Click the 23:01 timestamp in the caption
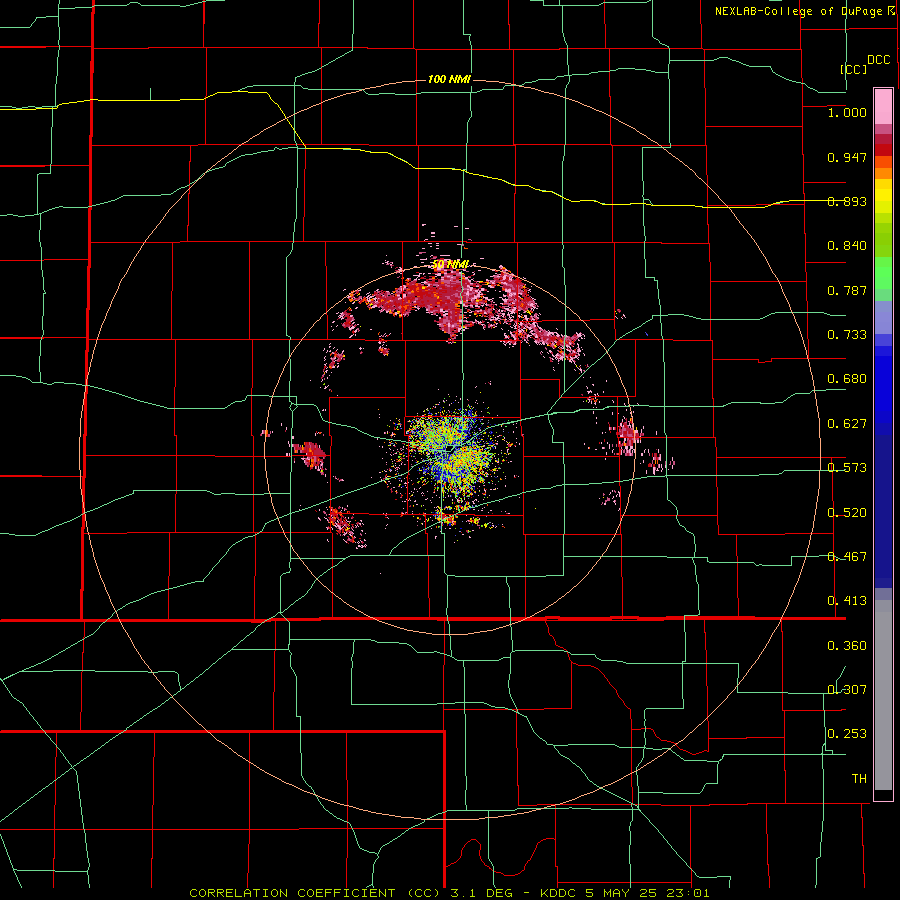 688,893
